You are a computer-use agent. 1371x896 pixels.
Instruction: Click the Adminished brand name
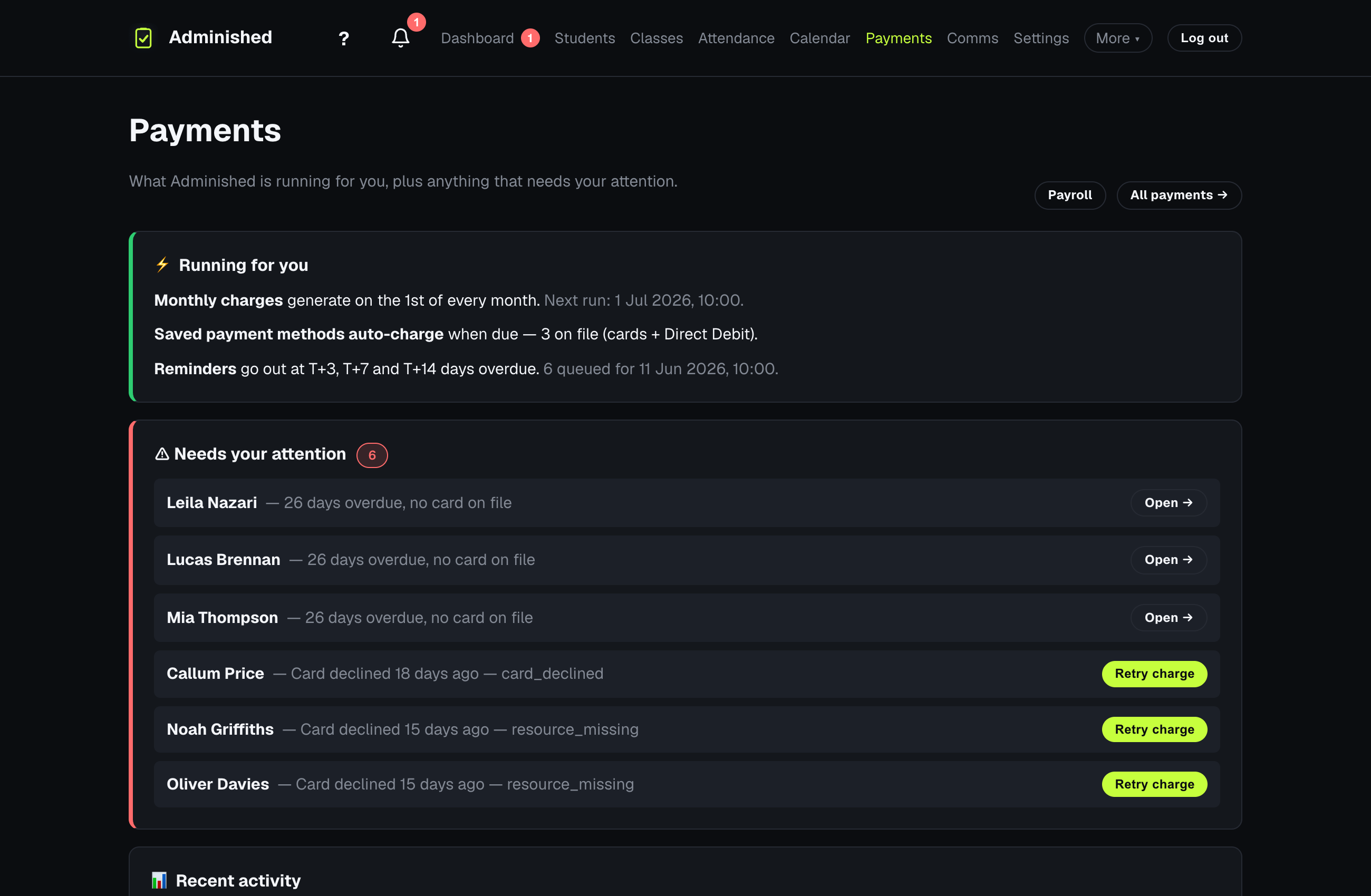(x=220, y=37)
